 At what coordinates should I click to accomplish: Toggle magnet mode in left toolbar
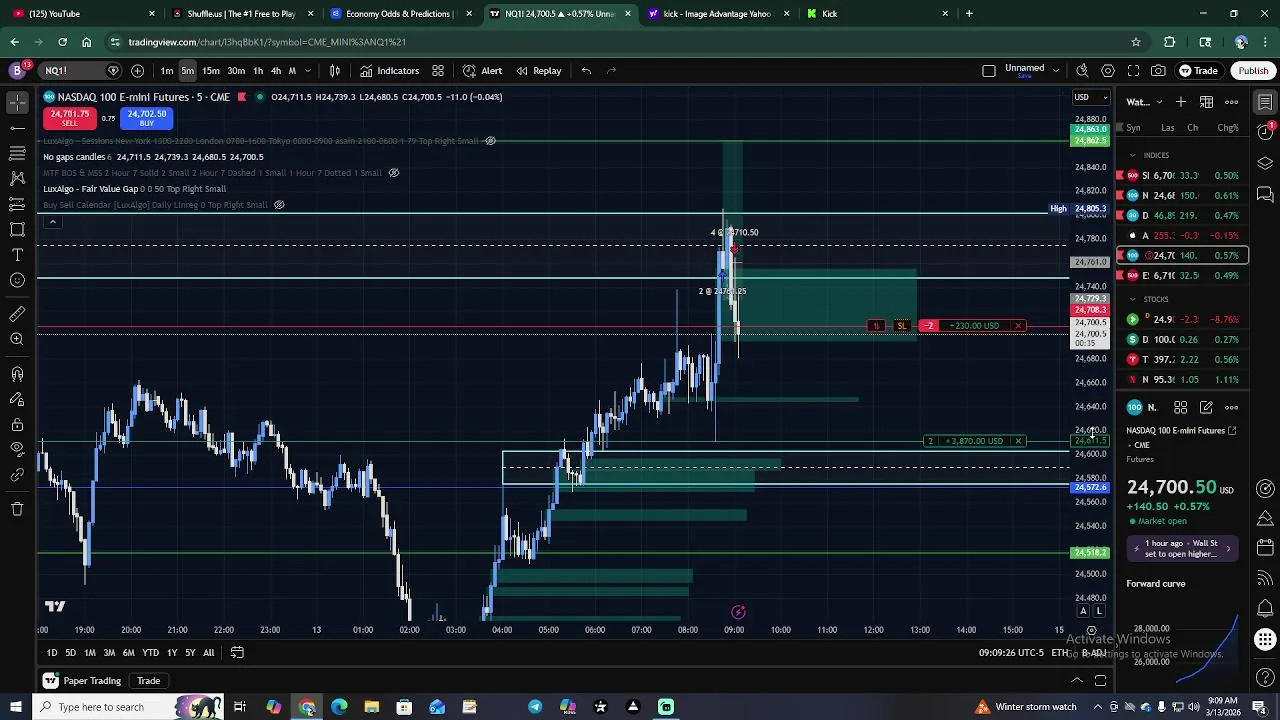[17, 374]
